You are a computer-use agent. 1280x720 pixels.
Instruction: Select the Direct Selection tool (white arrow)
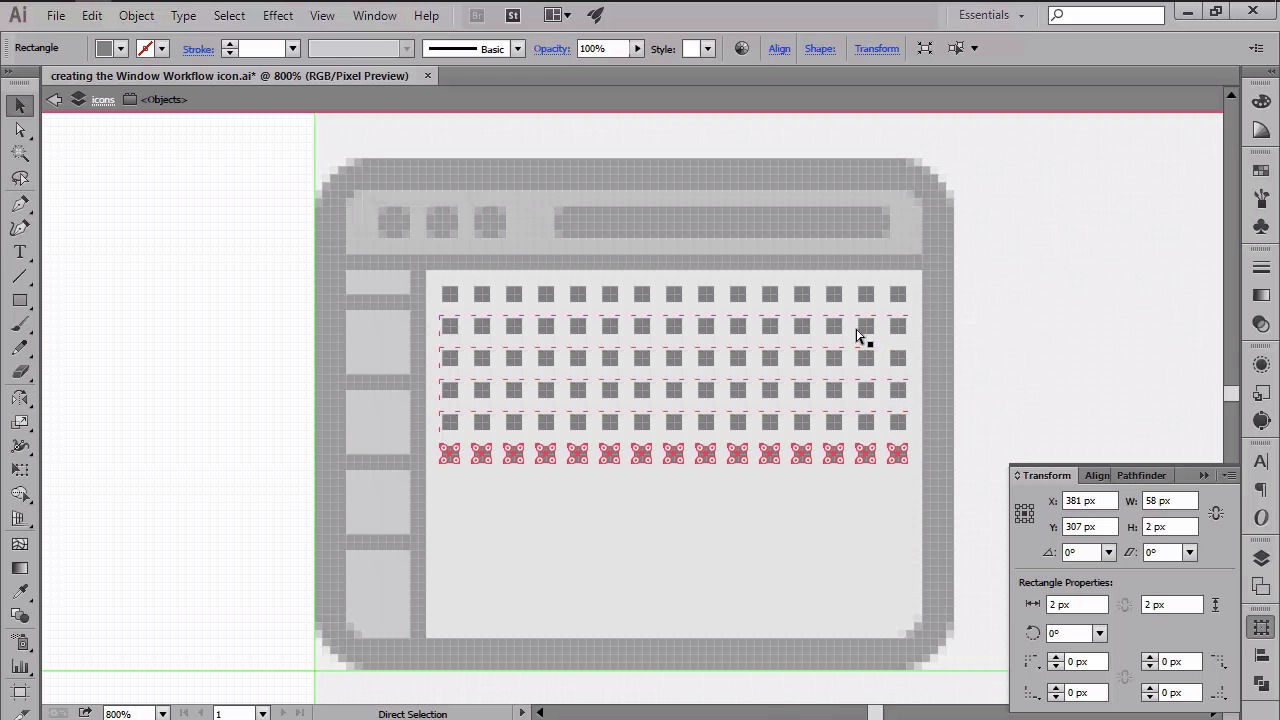point(20,130)
